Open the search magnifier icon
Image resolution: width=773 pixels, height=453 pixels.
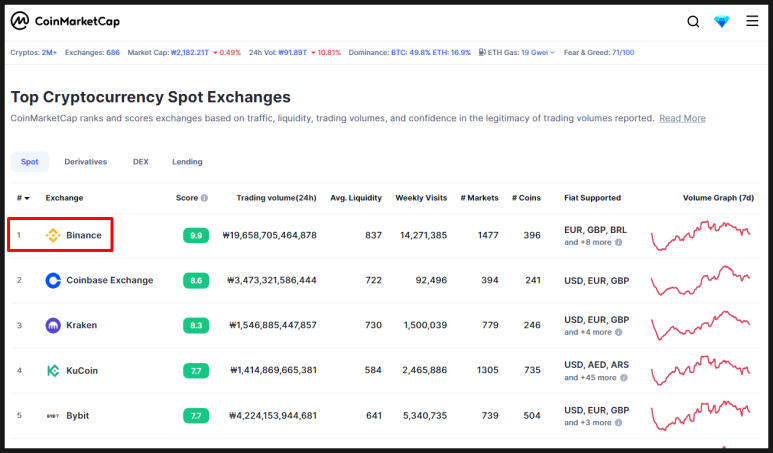(693, 22)
